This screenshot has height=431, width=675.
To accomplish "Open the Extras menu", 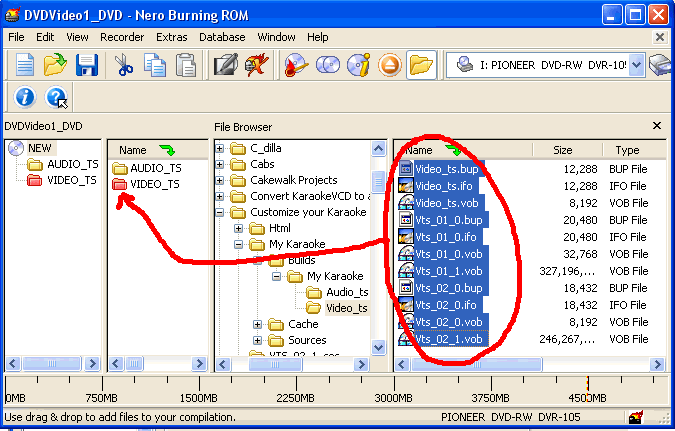I will (171, 37).
